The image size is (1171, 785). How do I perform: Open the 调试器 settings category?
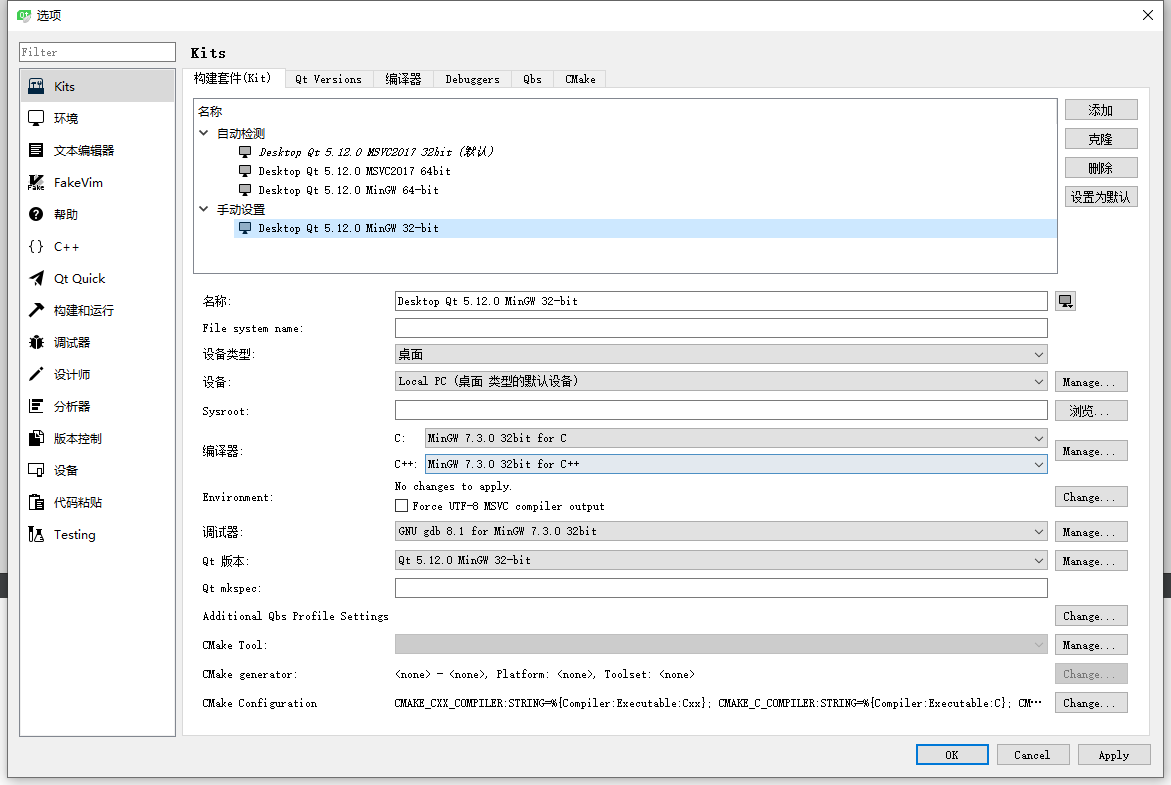(97, 342)
